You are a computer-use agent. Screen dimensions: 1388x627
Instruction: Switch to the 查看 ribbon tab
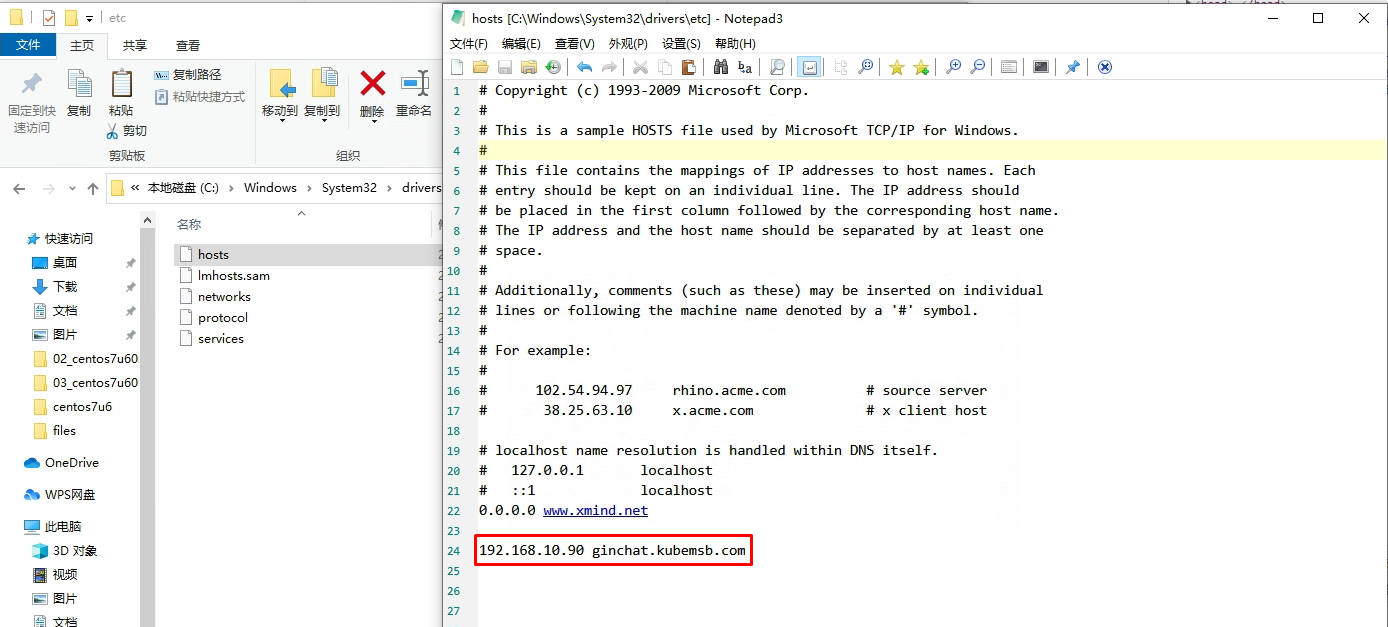[x=188, y=45]
